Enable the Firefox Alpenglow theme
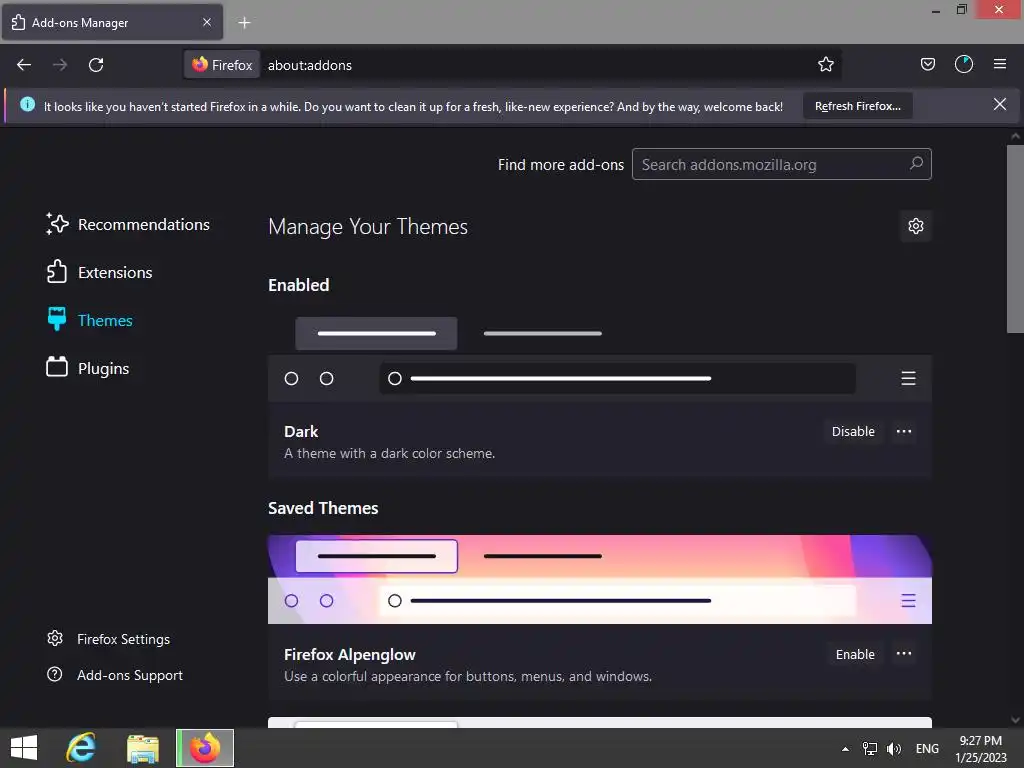This screenshot has height=768, width=1024. pos(855,654)
